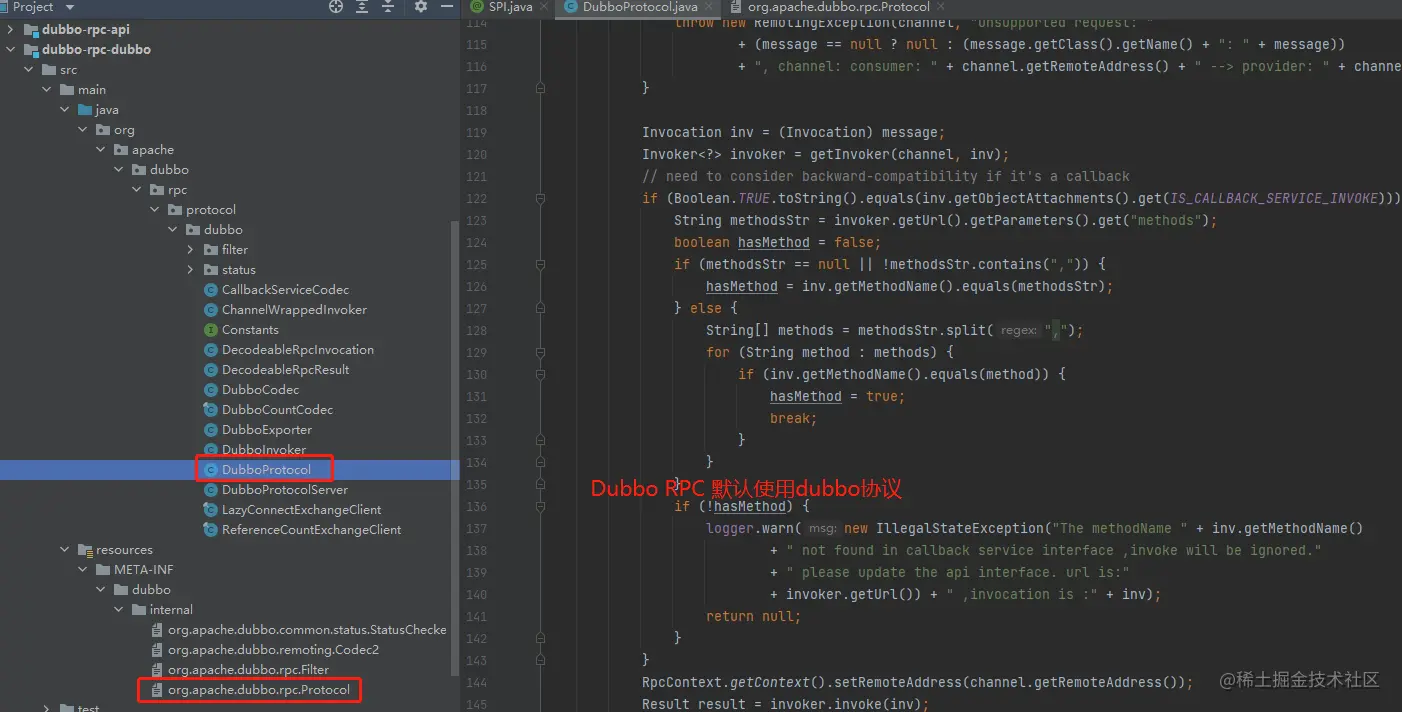Viewport: 1402px width, 712px height.
Task: Open Project panel settings gear
Action: click(x=421, y=6)
